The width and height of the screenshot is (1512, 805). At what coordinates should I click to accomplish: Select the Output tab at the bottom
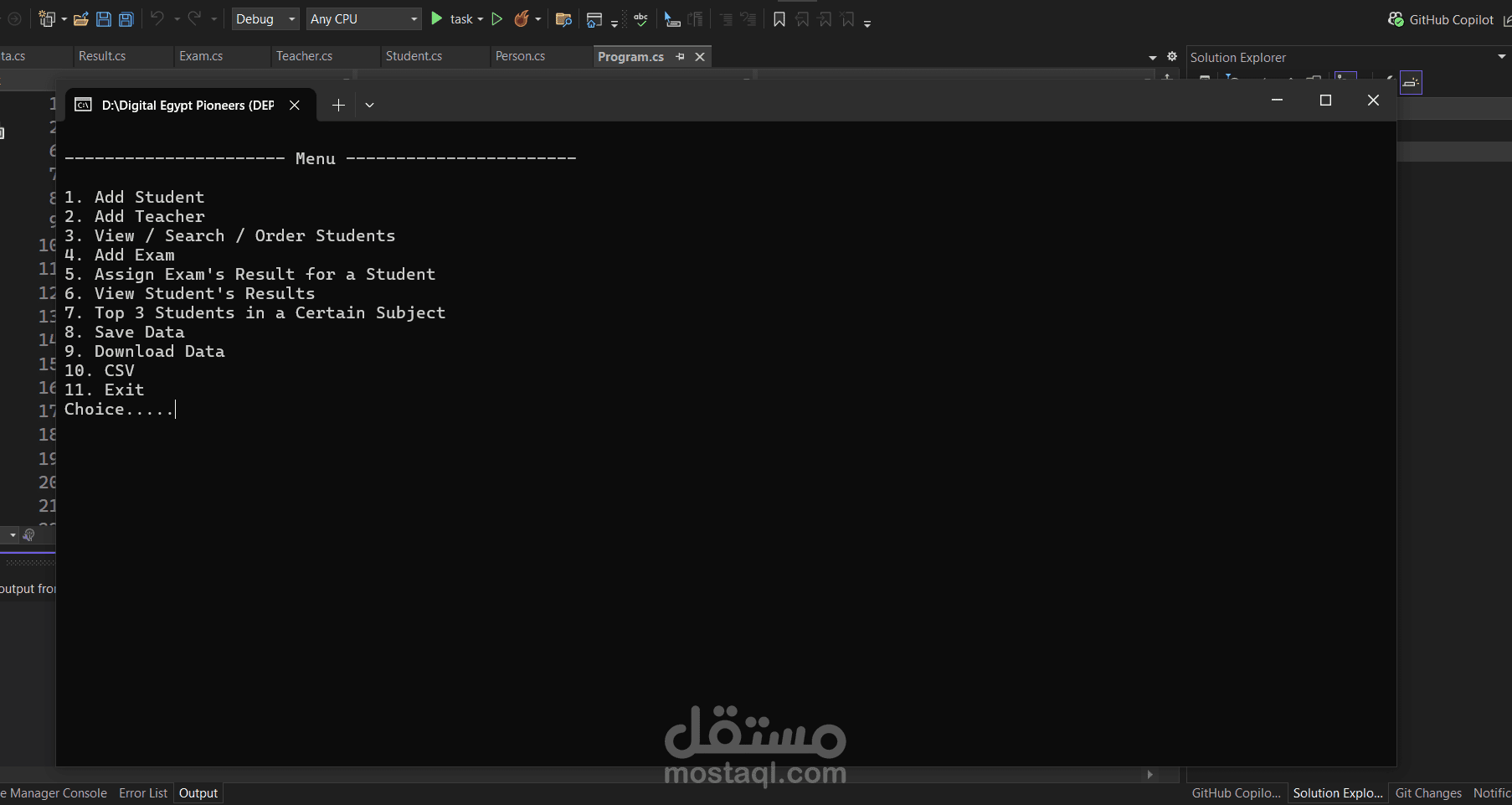198,792
